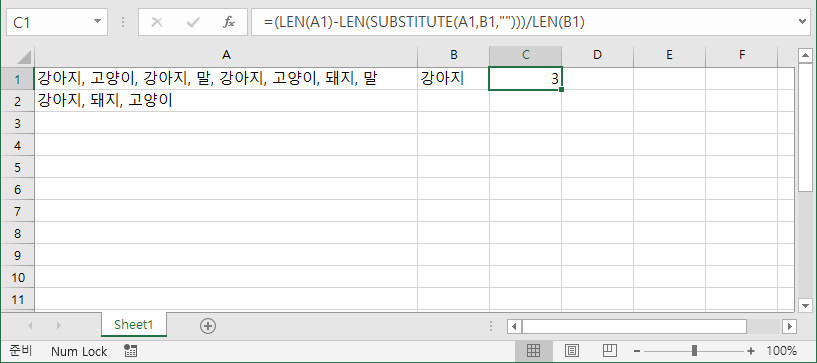This screenshot has width=817, height=363.
Task: Go to the previous sheet tab arrow
Action: (x=30, y=326)
